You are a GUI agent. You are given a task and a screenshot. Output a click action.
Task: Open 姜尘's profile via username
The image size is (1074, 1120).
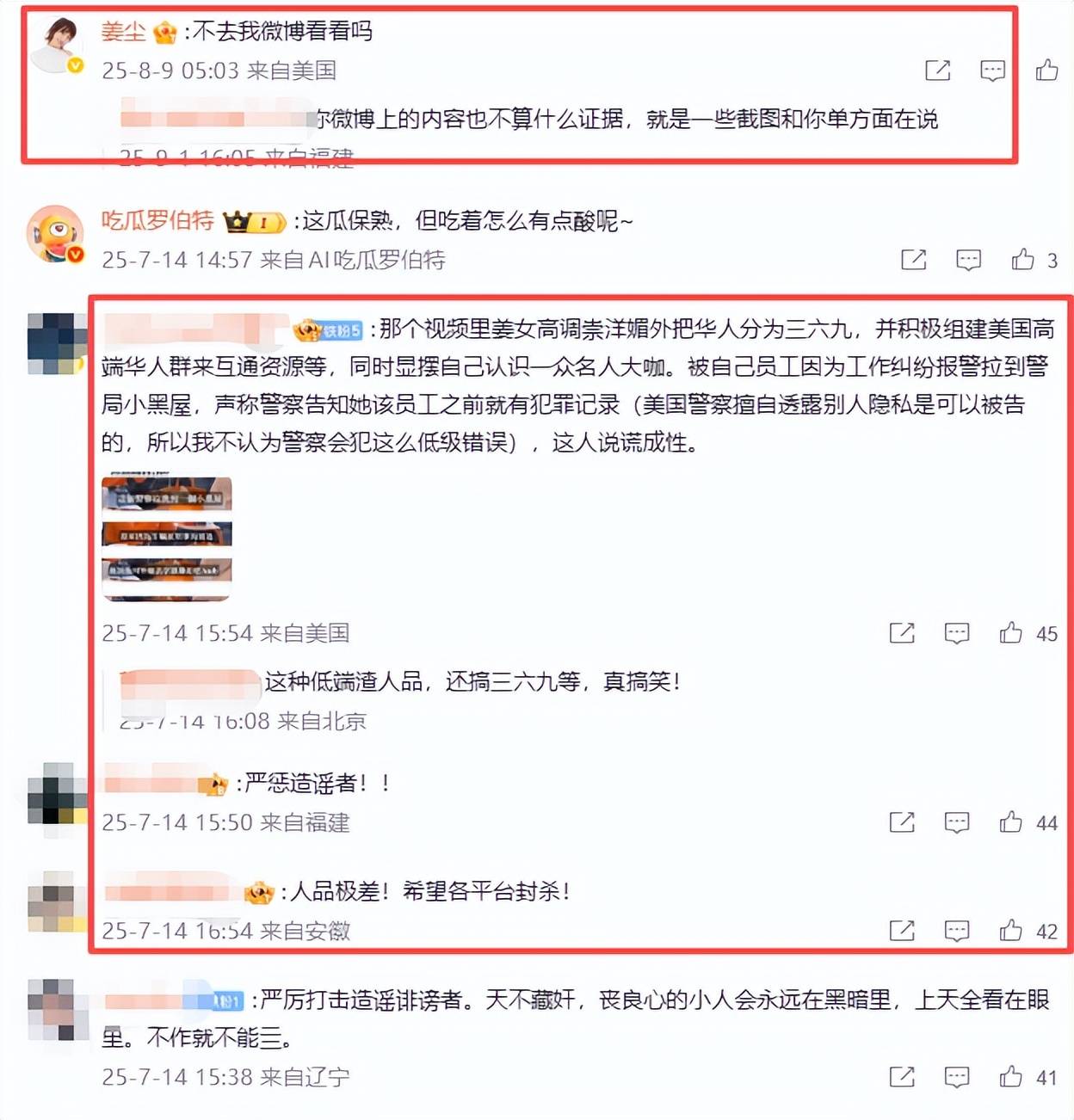(x=123, y=32)
